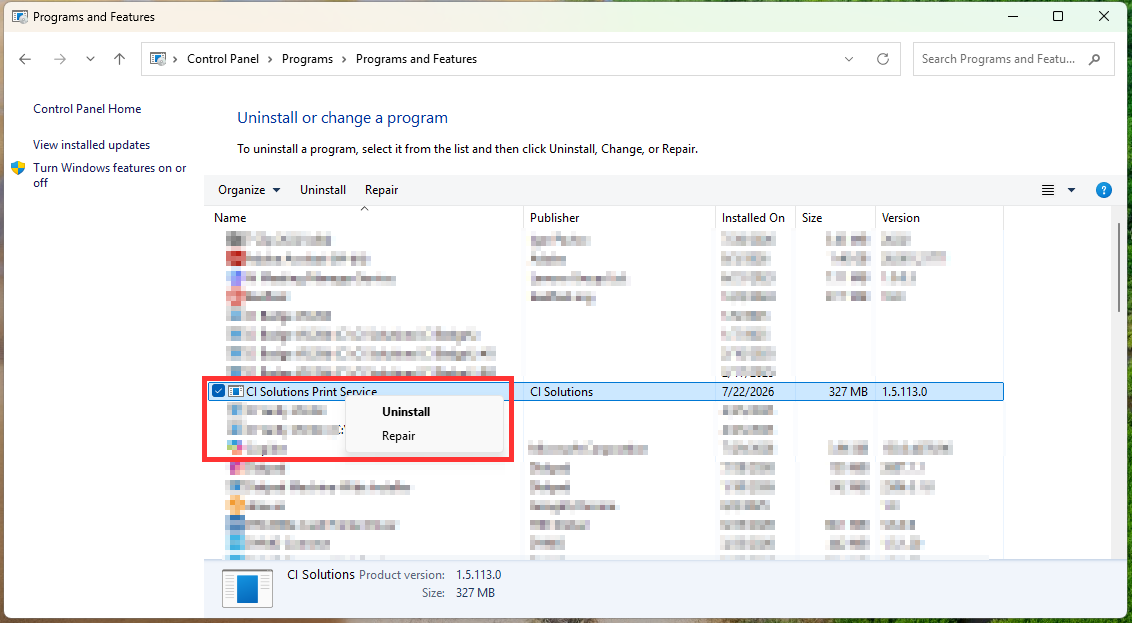Image resolution: width=1132 pixels, height=623 pixels.
Task: Sort list by Name column header
Action: [365, 217]
